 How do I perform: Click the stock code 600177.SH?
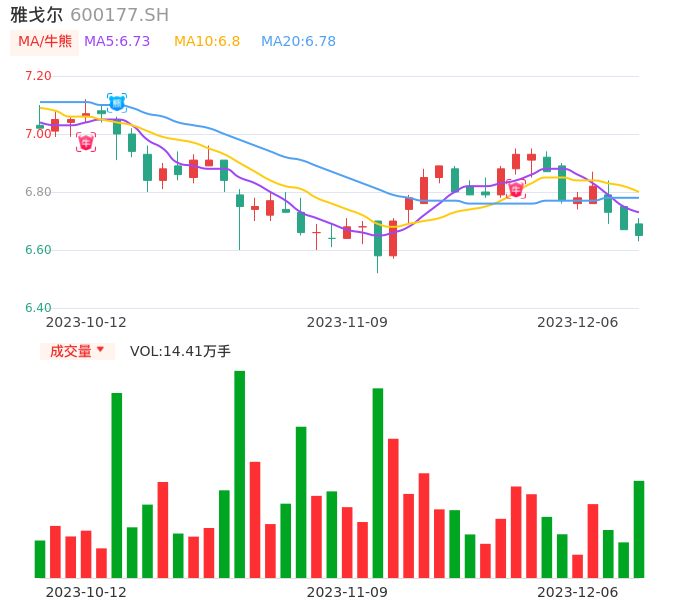click(119, 15)
